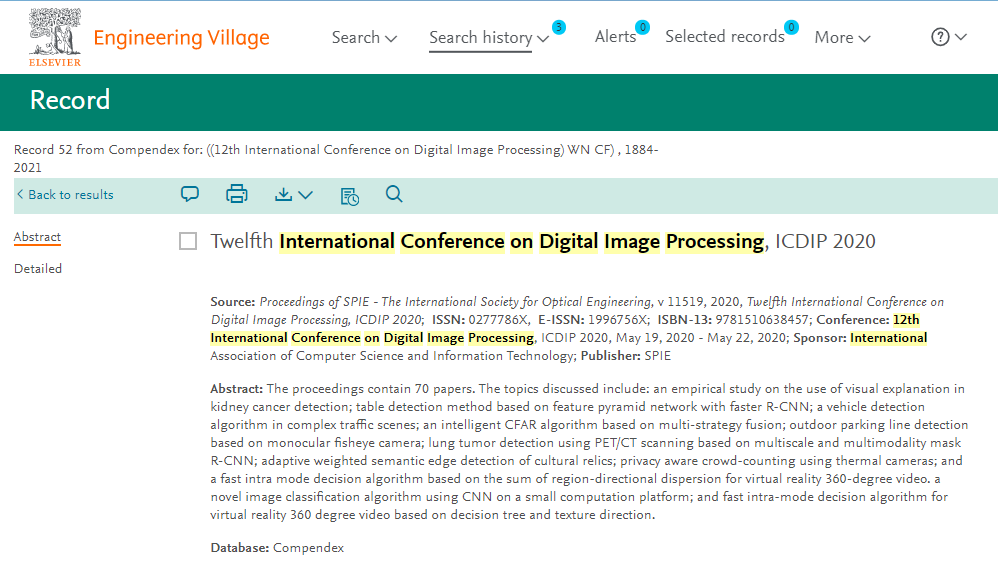Expand the Search menu
The image size is (998, 565).
364,38
